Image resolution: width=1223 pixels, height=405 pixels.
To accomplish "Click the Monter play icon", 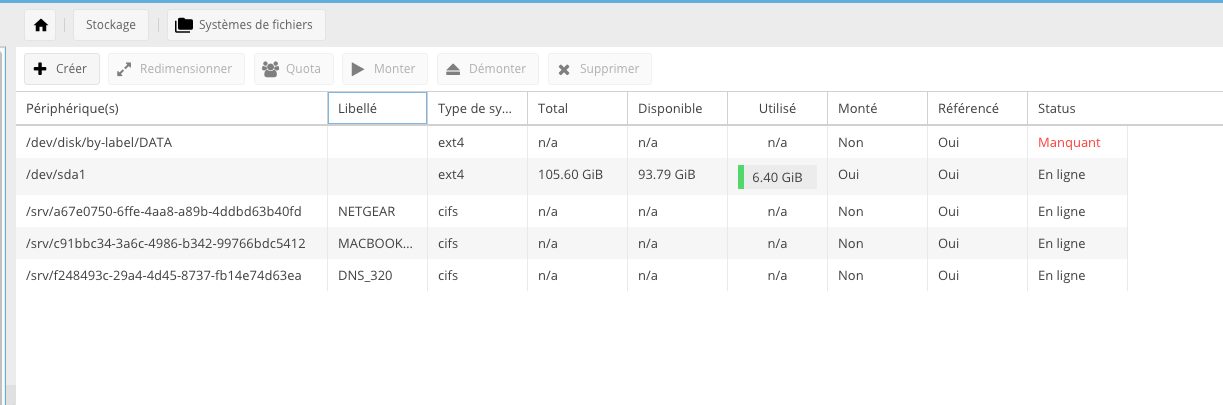I will coord(357,69).
